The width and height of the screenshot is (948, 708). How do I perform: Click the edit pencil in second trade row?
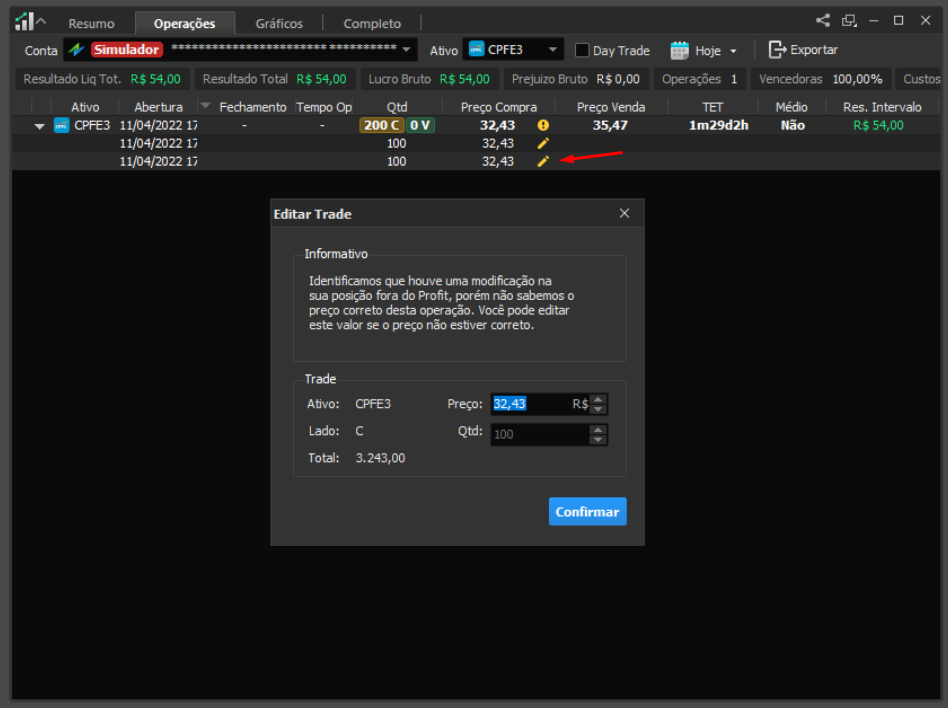pos(543,161)
